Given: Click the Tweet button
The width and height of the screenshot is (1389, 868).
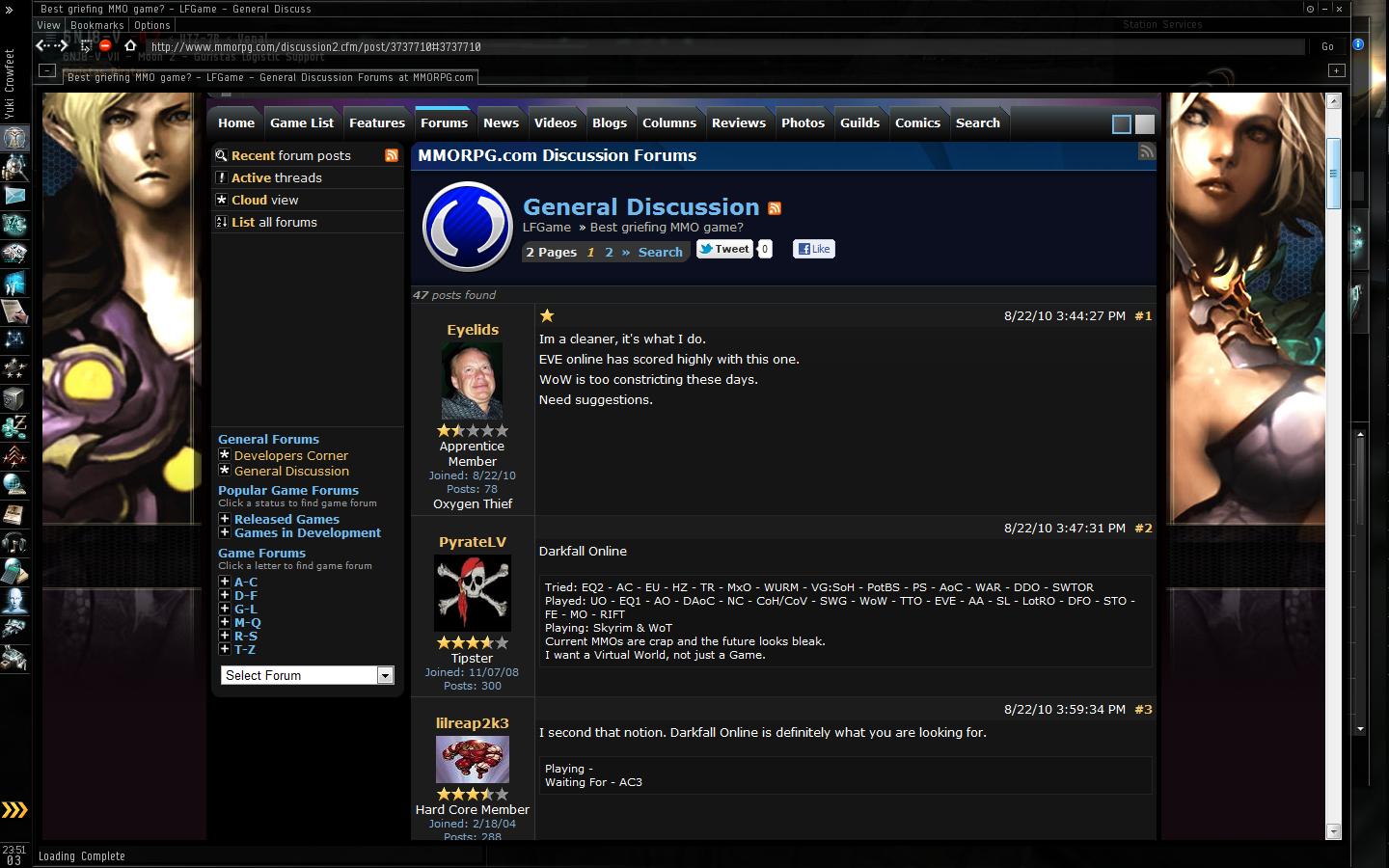Looking at the screenshot, I should click(x=724, y=249).
